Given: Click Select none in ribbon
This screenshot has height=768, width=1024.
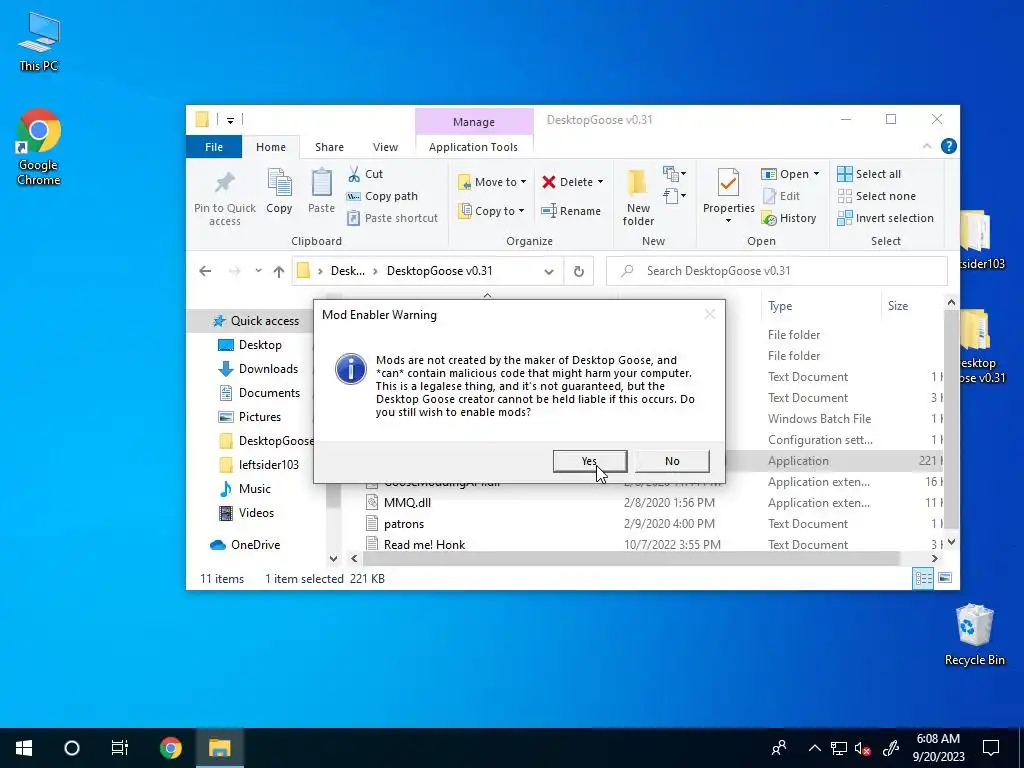Looking at the screenshot, I should [876, 196].
